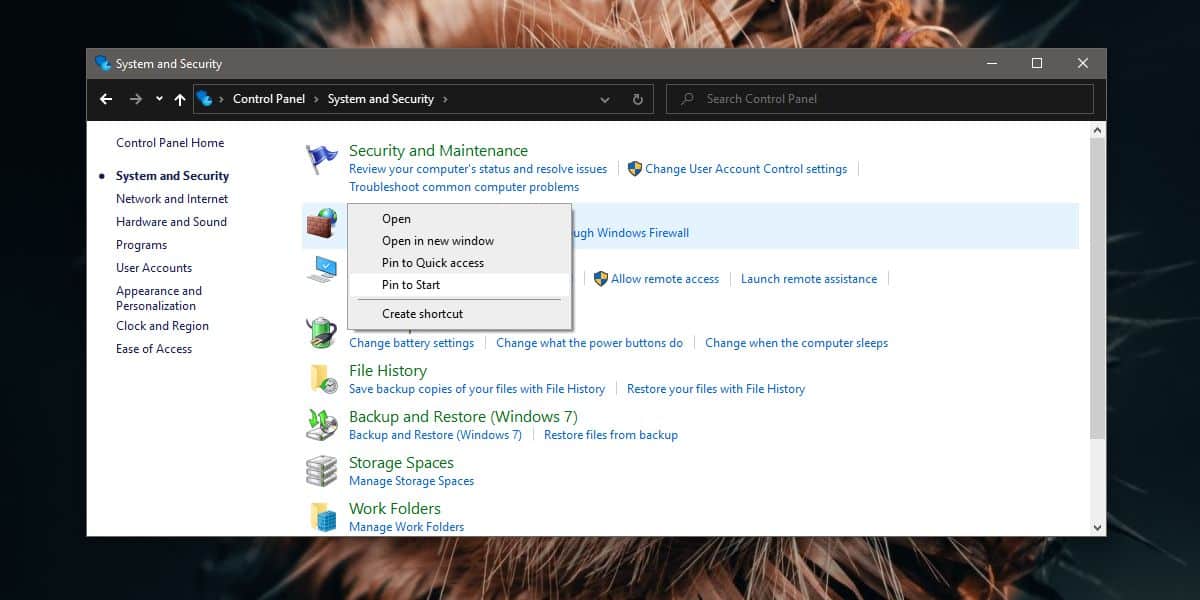Screen dimensions: 1200x600
Task: Open Review your computer's status link
Action: [478, 169]
